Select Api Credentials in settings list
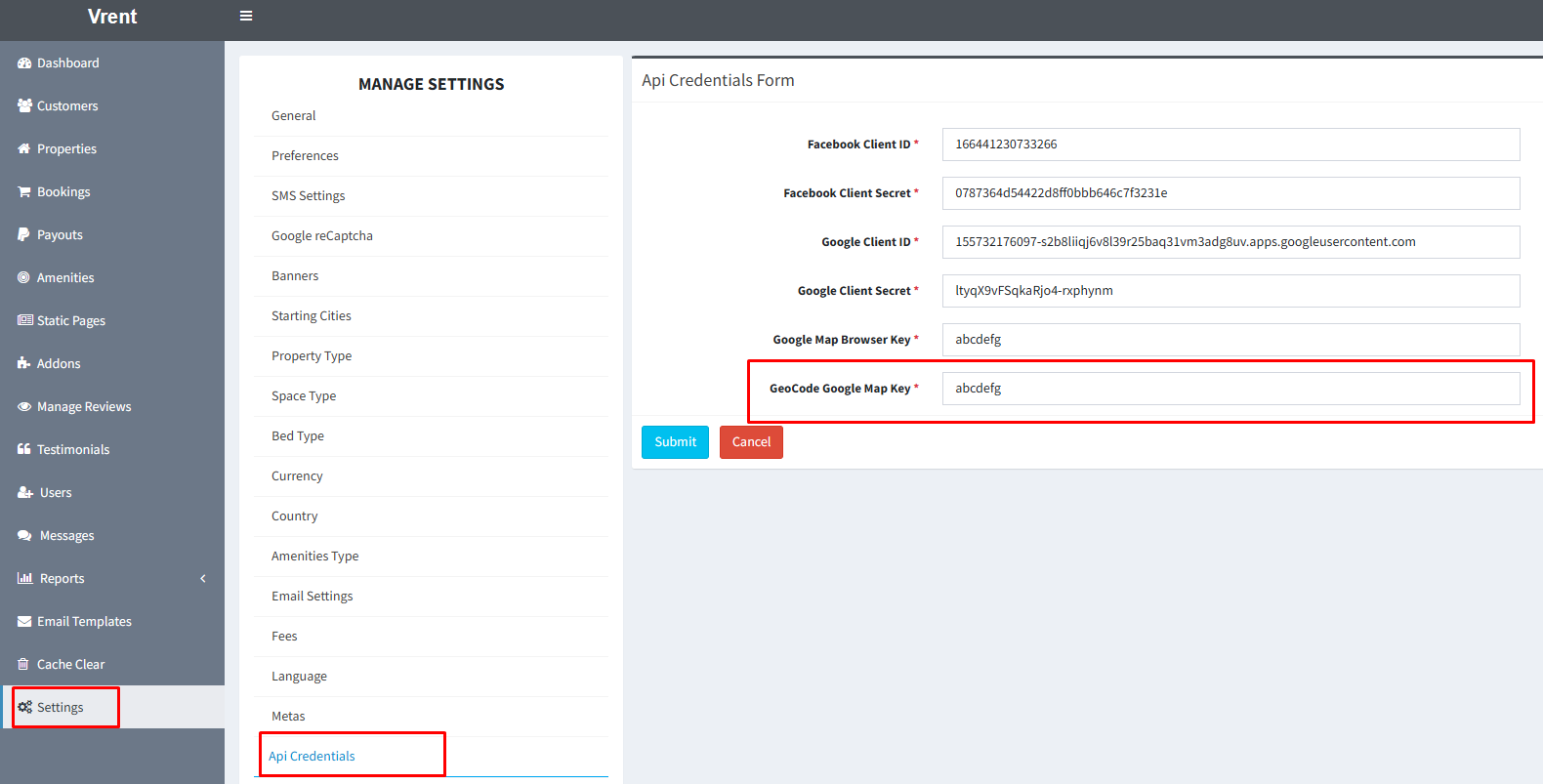This screenshot has height=784, width=1543. click(x=312, y=757)
